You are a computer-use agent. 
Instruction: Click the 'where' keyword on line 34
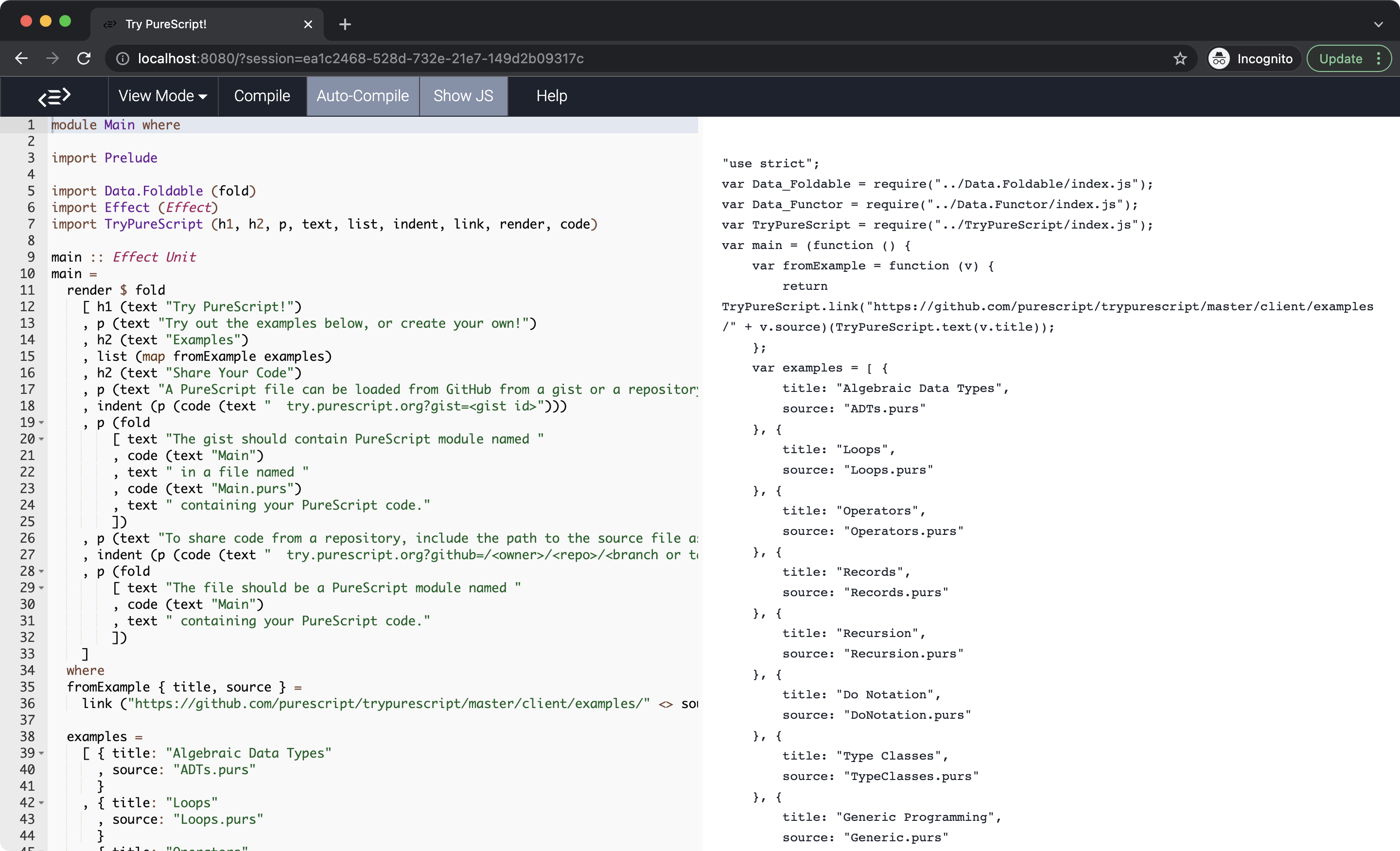85,671
